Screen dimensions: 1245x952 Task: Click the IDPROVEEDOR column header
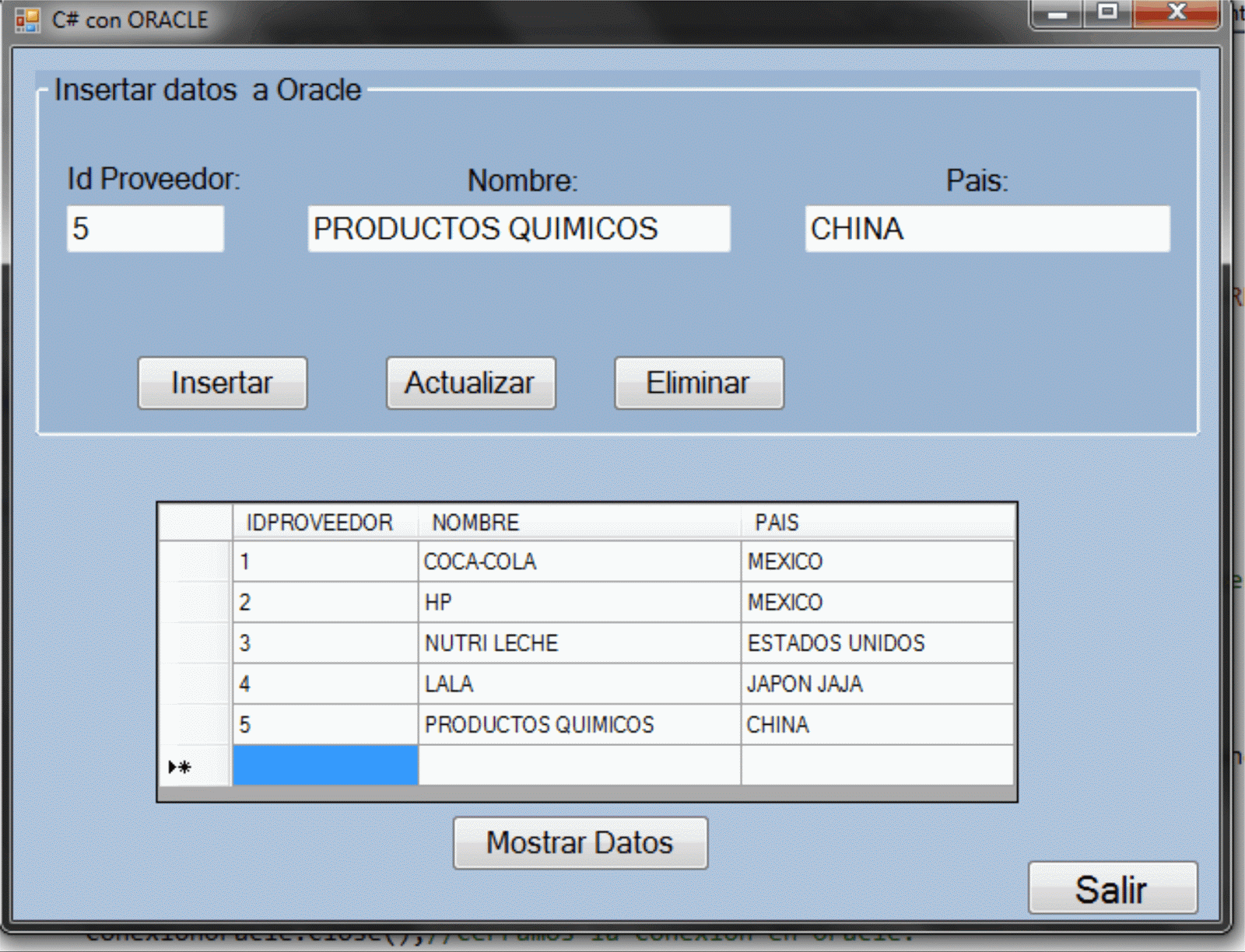(319, 522)
